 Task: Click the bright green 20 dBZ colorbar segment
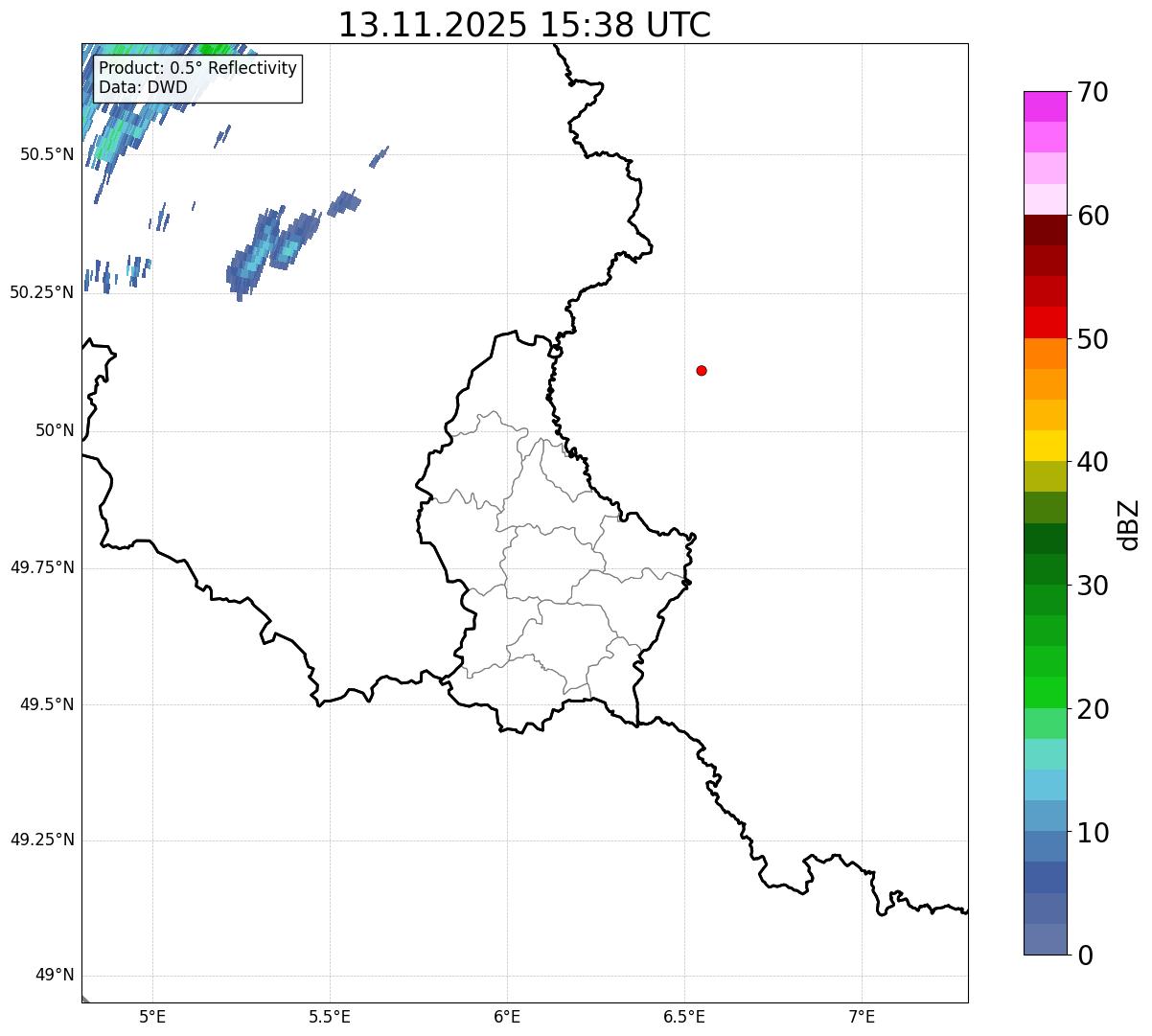[1045, 693]
